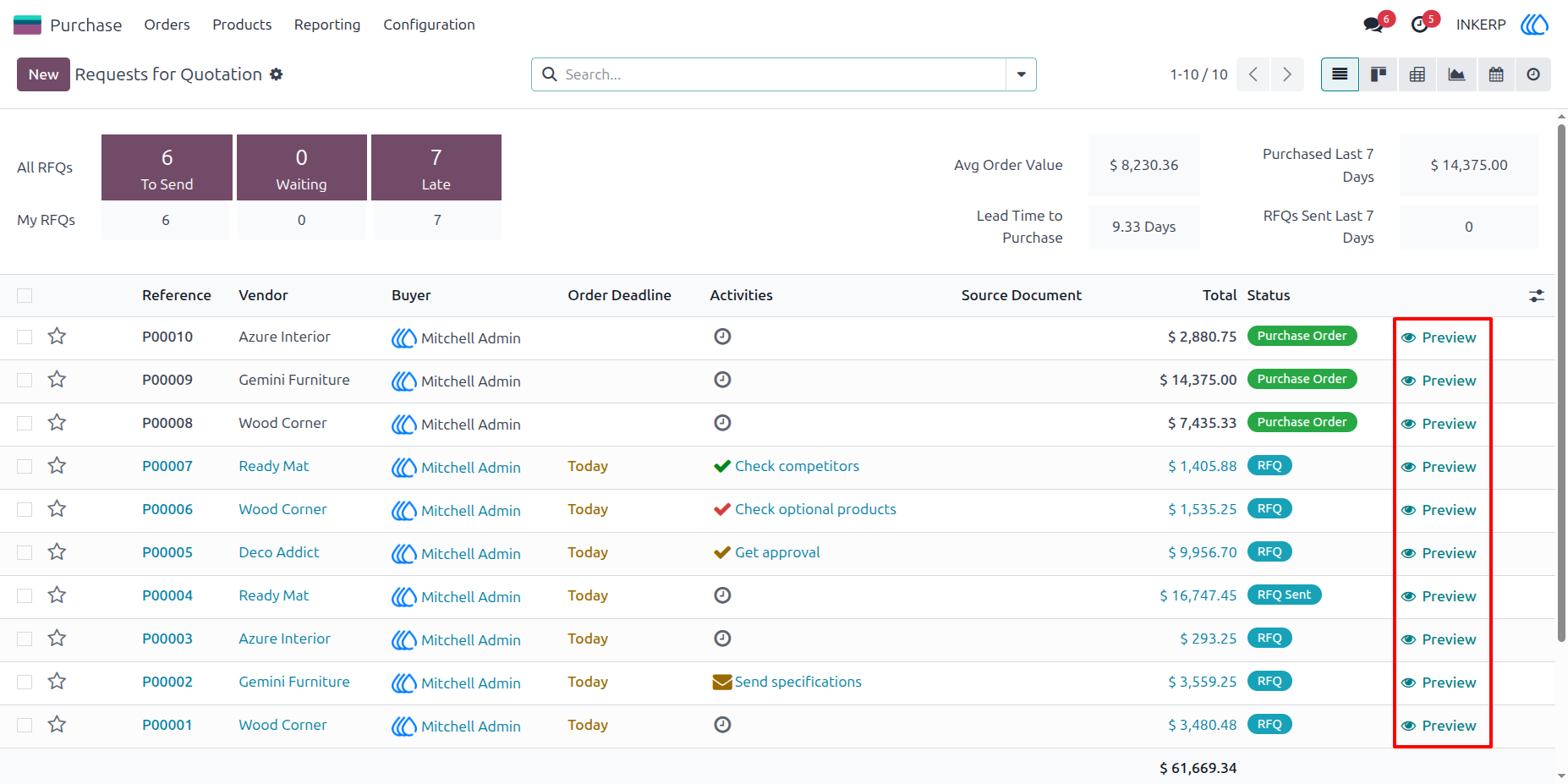Switch to Kanban view
The width and height of the screenshot is (1568, 784).
point(1379,74)
